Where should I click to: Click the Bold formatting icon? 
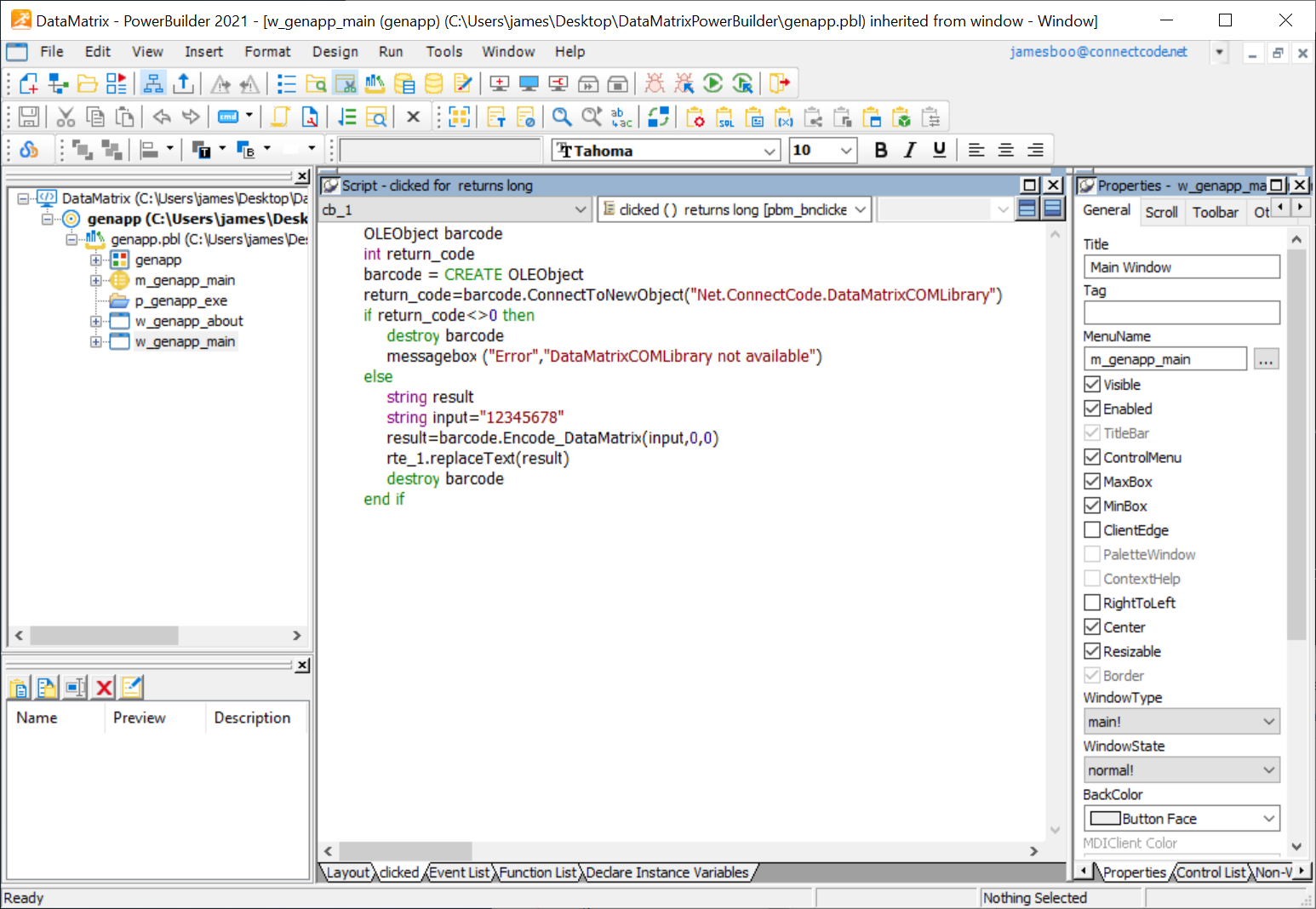tap(881, 150)
